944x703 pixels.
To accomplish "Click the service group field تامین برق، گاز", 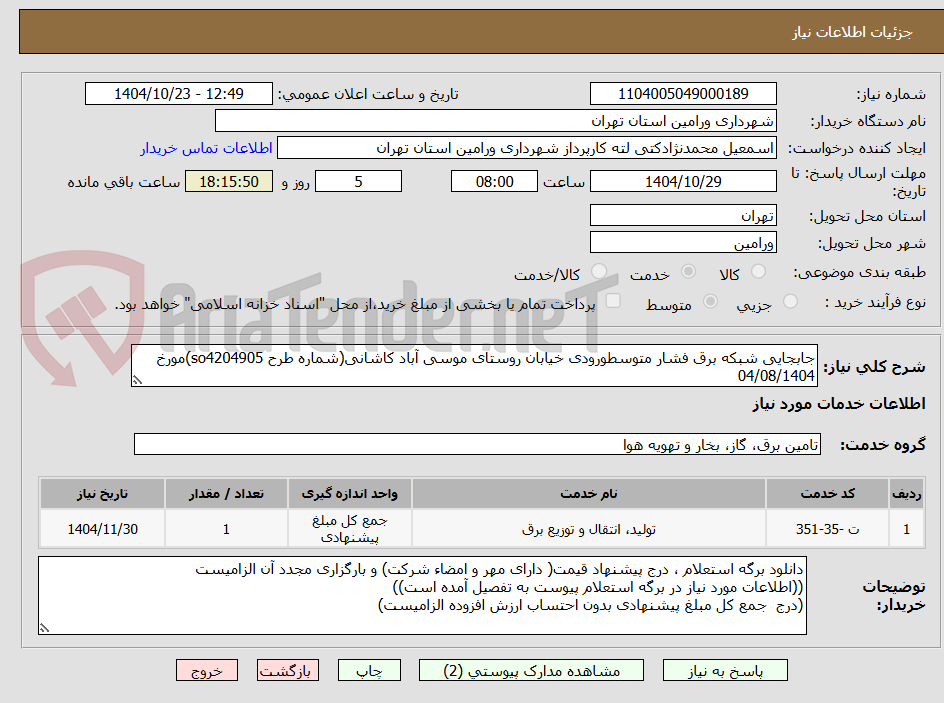I will pos(477,444).
